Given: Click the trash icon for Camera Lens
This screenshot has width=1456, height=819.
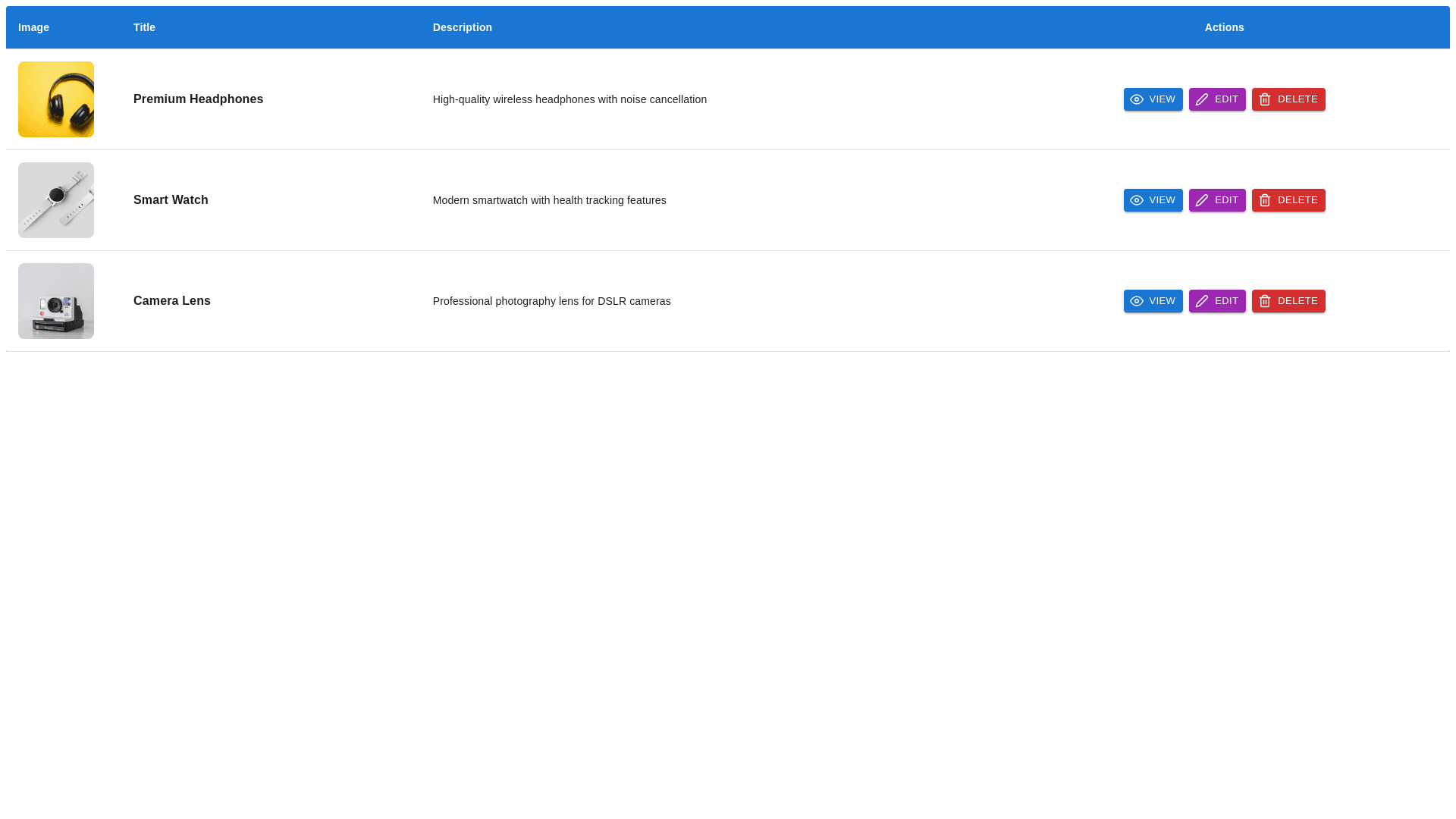Looking at the screenshot, I should click(x=1265, y=301).
